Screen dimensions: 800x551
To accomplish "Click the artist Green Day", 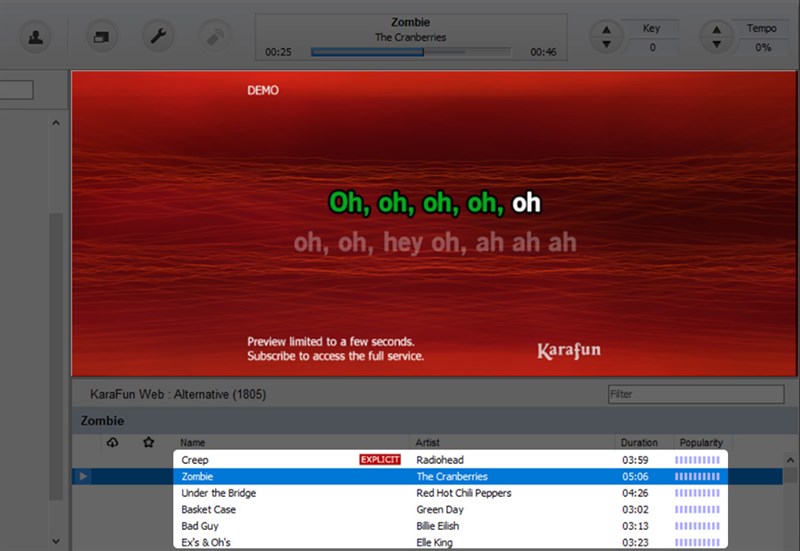I will tap(440, 509).
